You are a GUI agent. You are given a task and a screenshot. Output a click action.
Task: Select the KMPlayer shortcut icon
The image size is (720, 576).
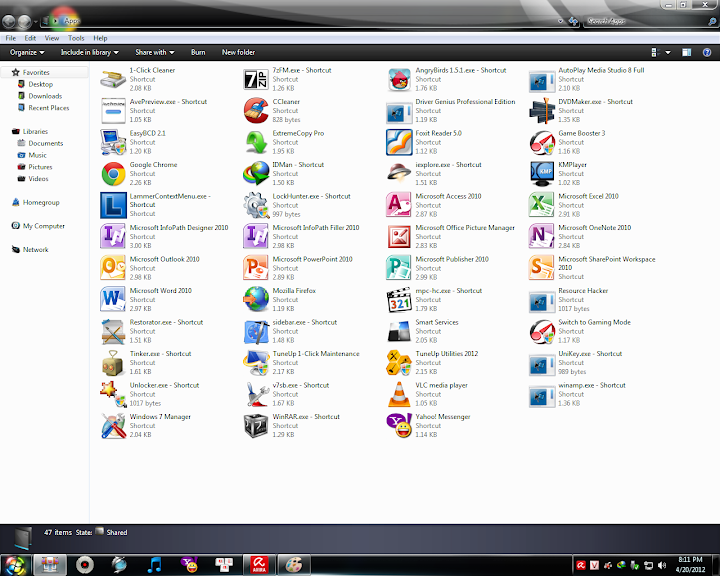[542, 174]
